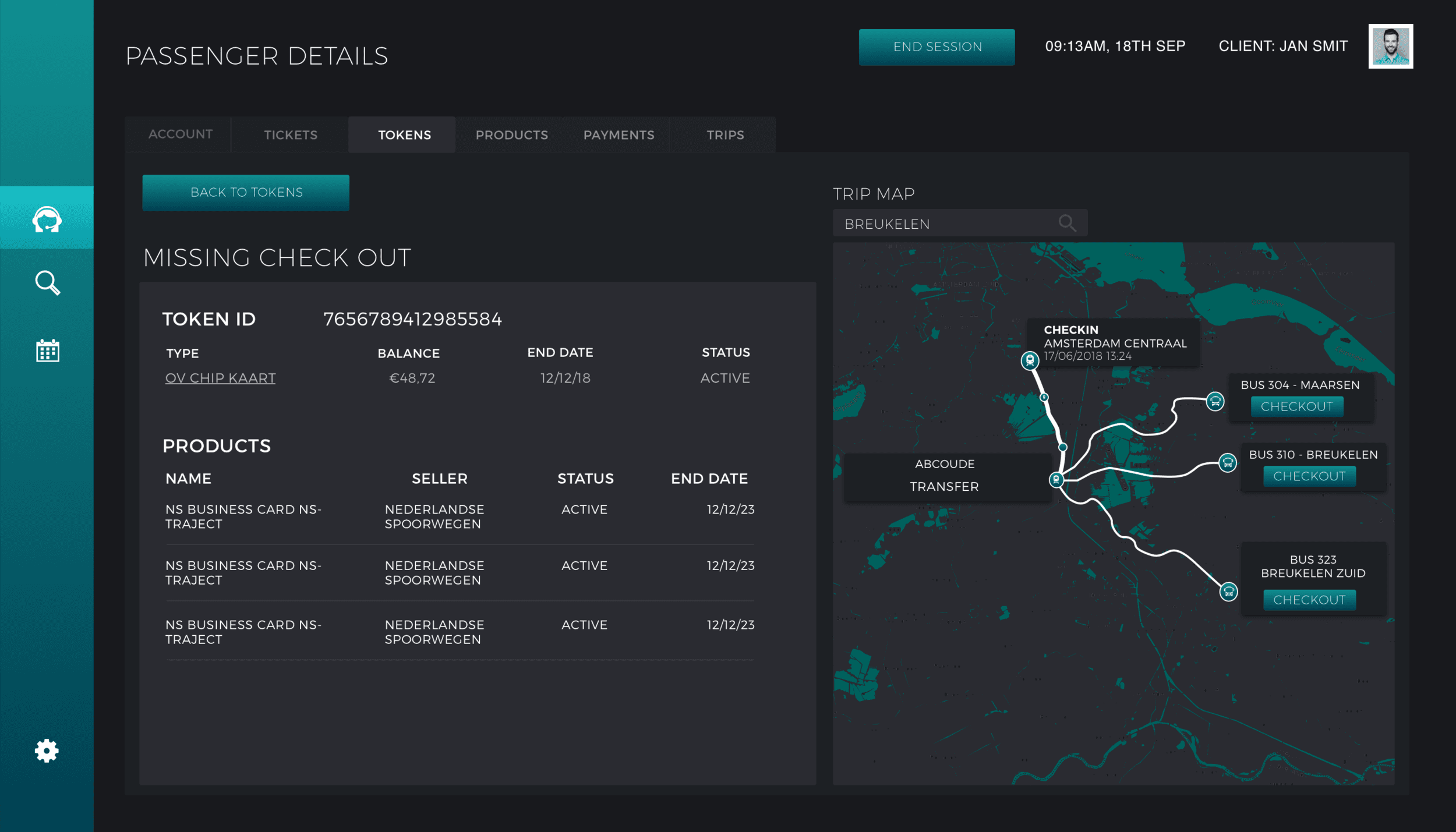
Task: Open the calendar icon in sidebar
Action: pos(47,350)
